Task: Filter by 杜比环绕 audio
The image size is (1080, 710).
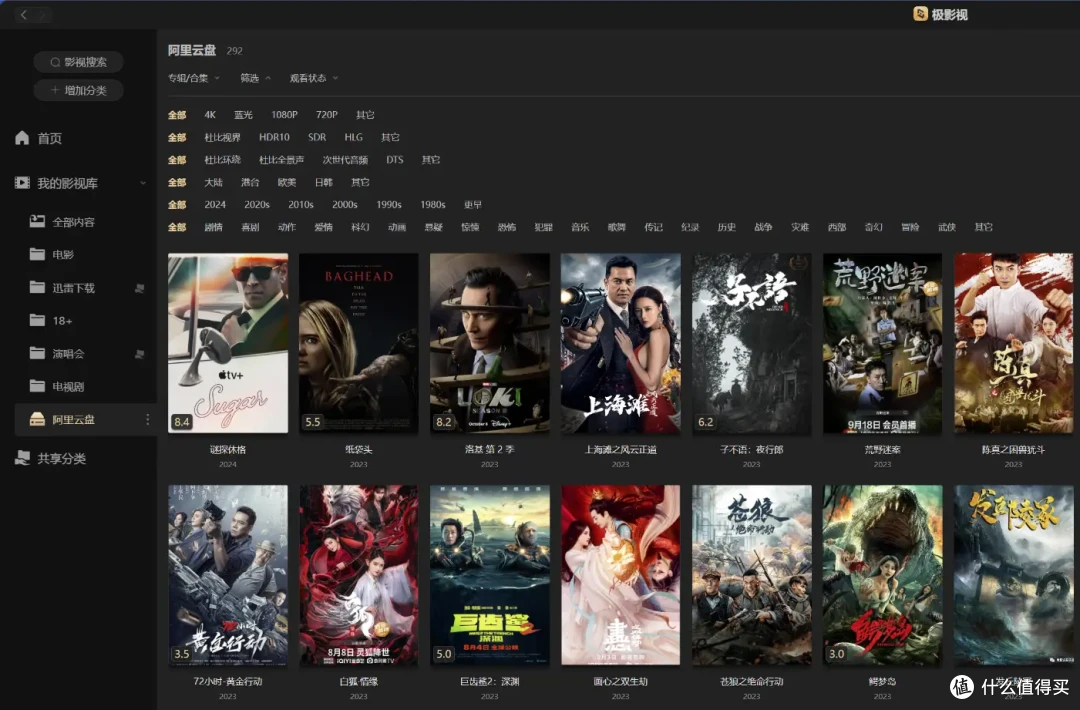Action: (222, 160)
